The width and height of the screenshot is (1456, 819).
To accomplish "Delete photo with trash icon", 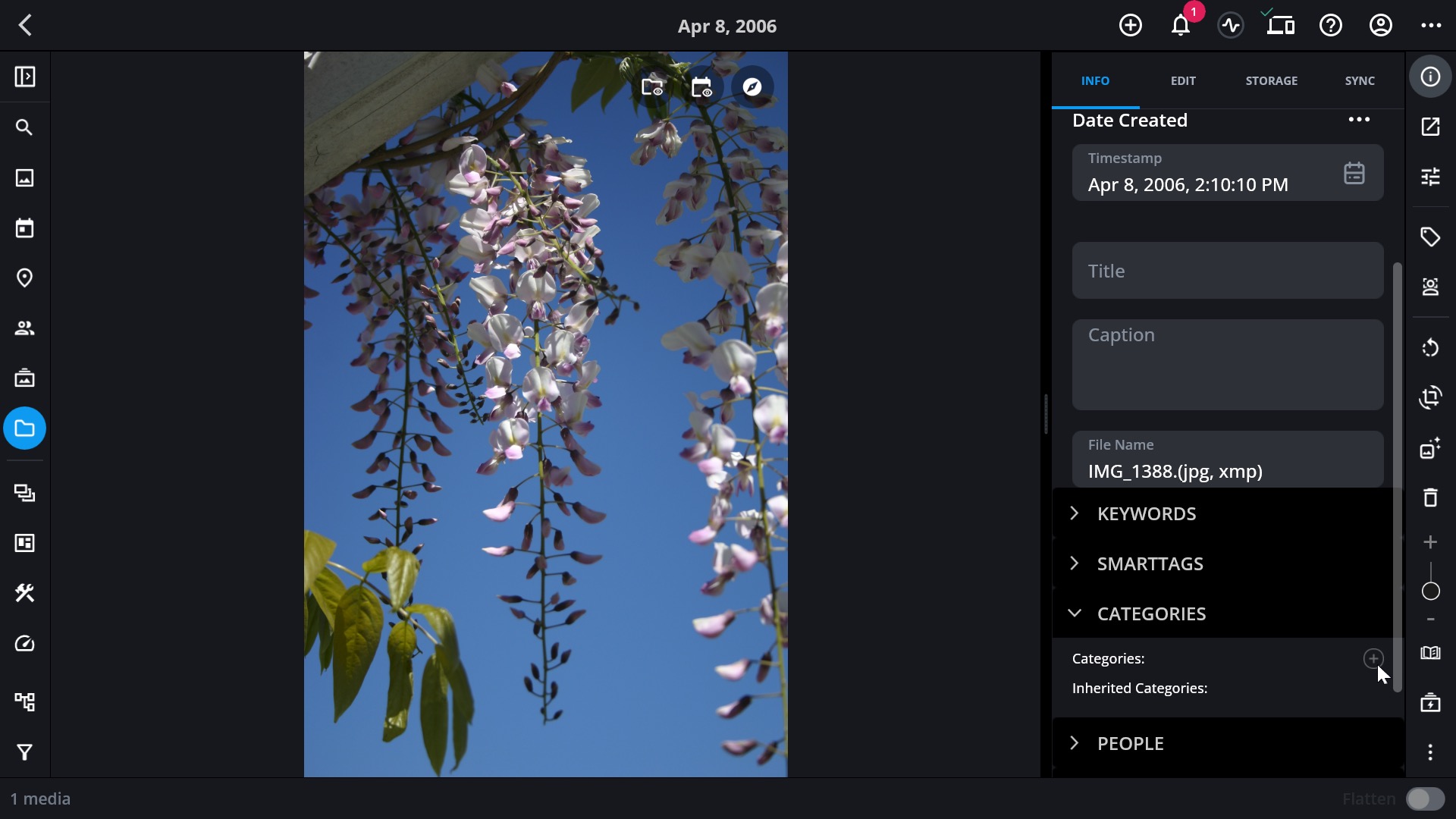I will point(1430,497).
